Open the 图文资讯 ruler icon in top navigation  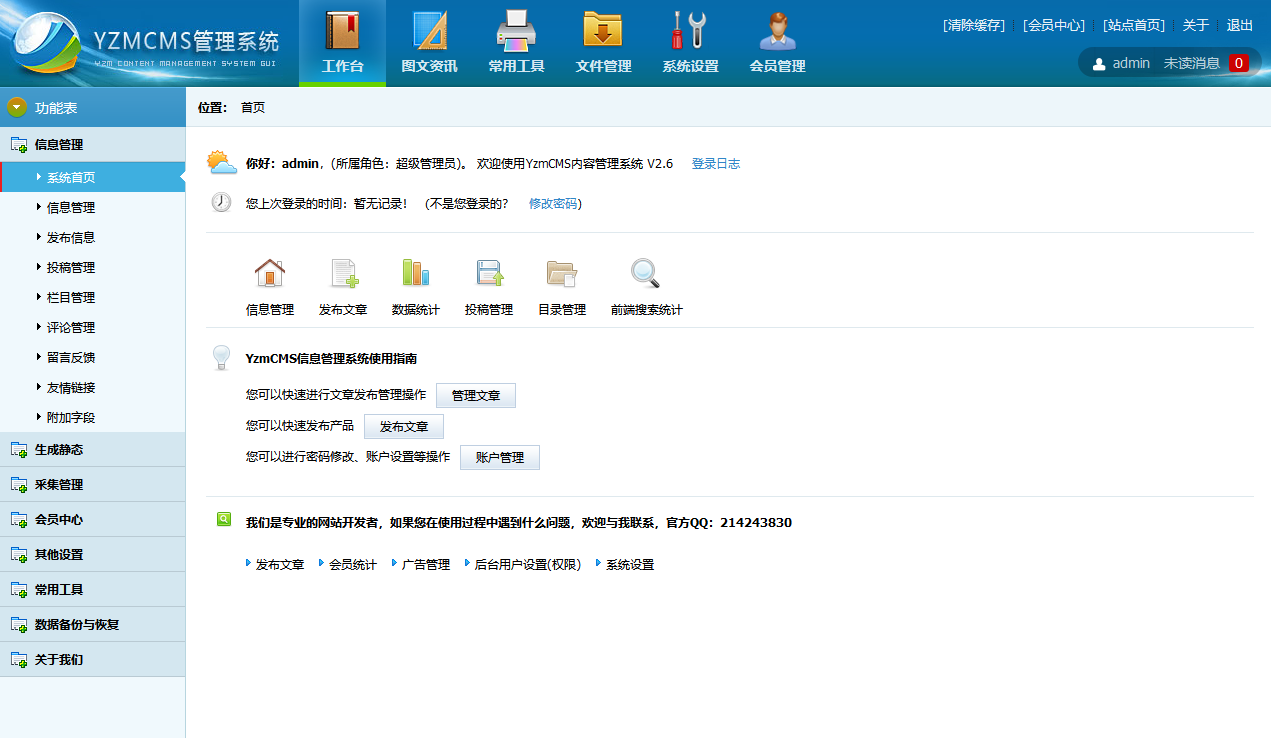click(429, 31)
